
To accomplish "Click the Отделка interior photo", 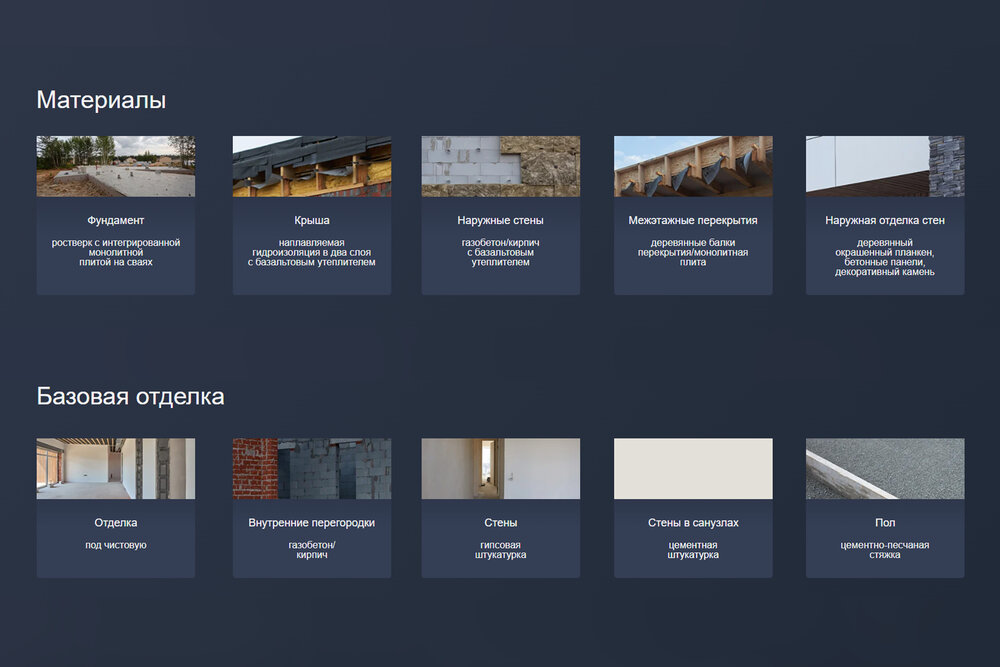I will pyautogui.click(x=115, y=468).
